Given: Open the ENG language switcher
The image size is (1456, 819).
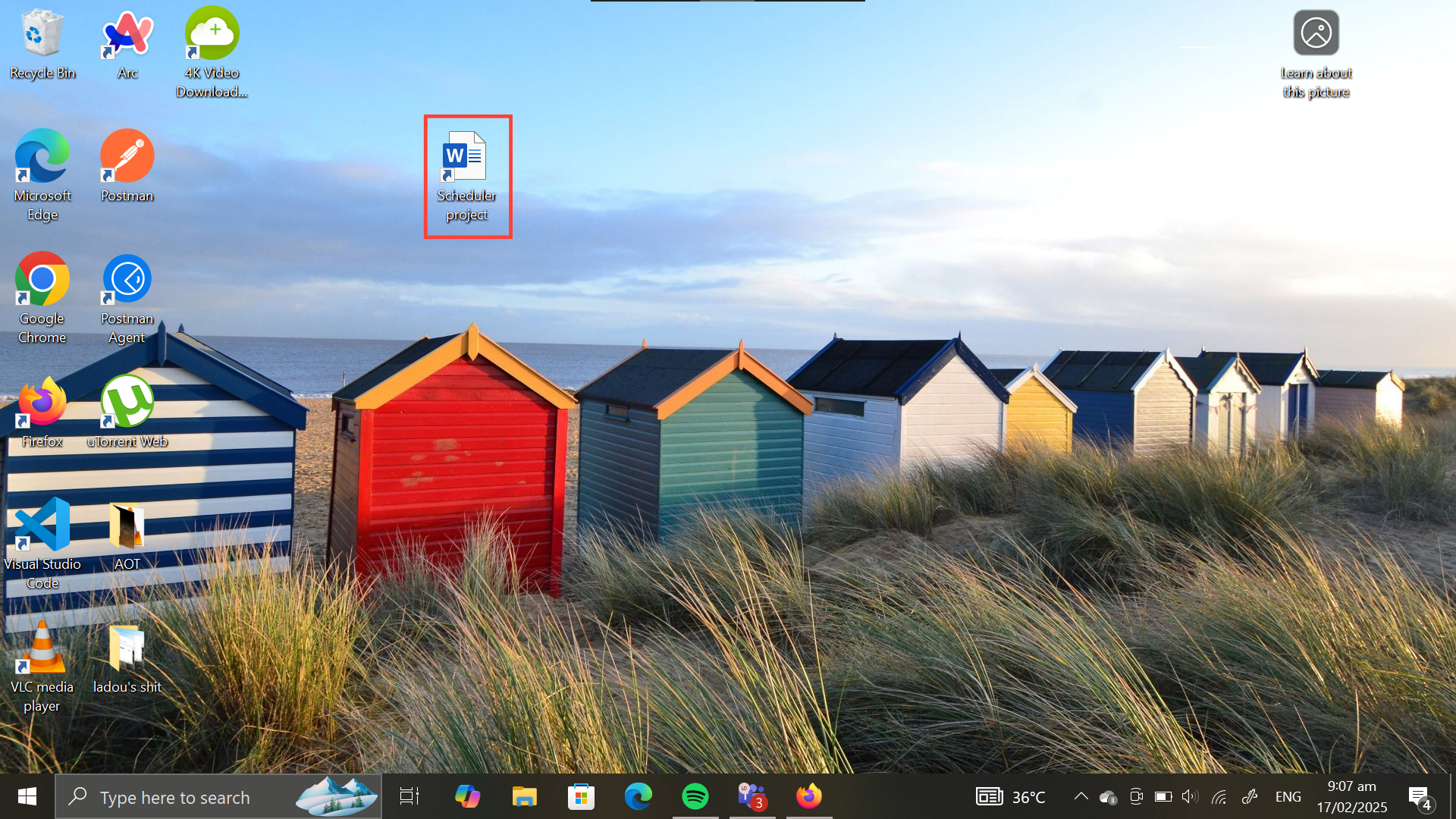Looking at the screenshot, I should pos(1288,796).
